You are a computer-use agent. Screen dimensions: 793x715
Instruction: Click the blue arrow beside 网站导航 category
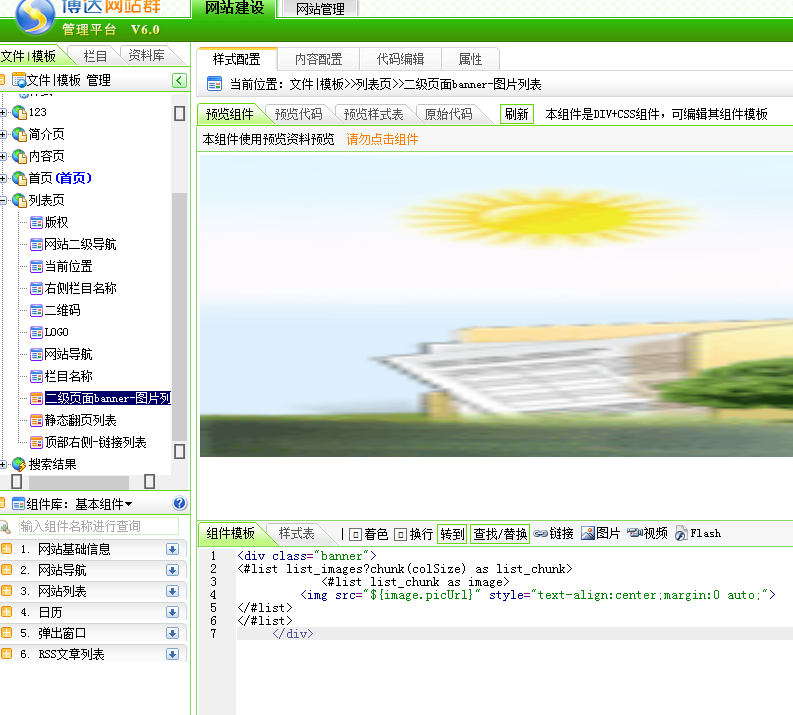coord(172,570)
